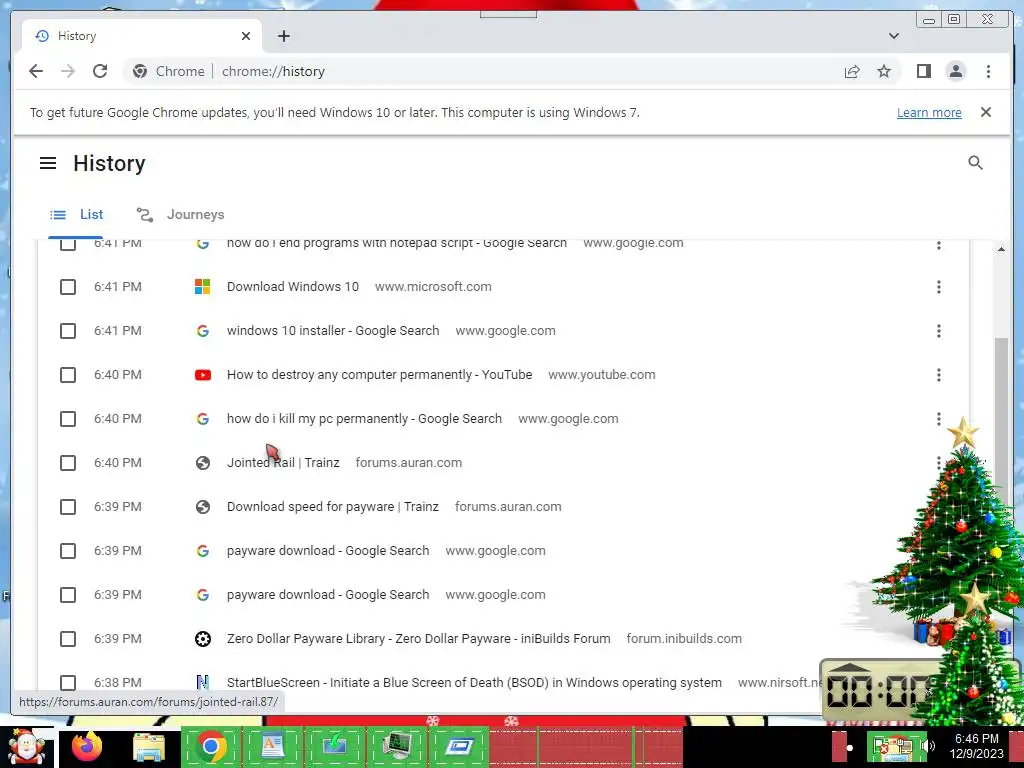Open the document editor taskbar icon
This screenshot has width=1024, height=768.
click(272, 746)
